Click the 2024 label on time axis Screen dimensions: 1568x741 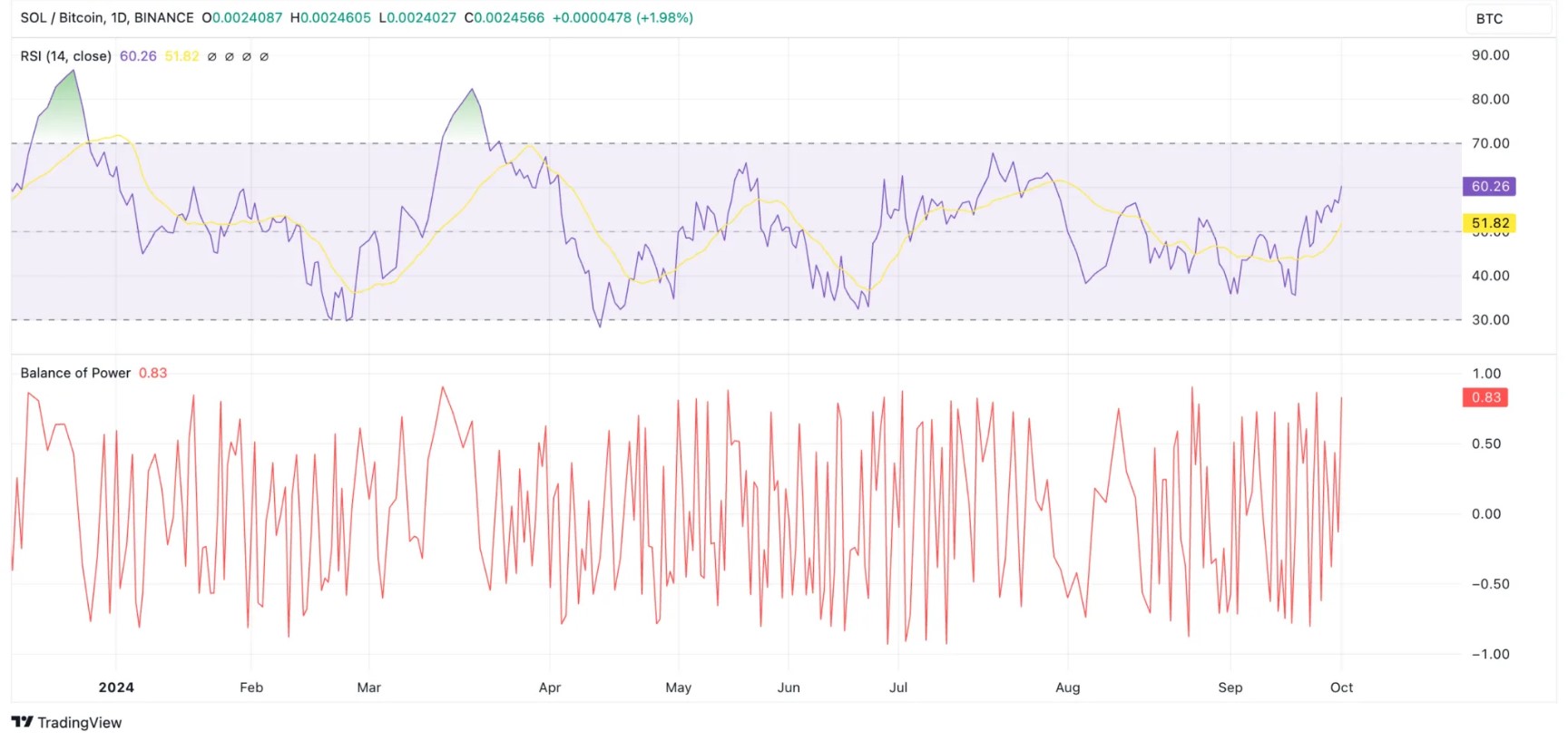(x=116, y=687)
